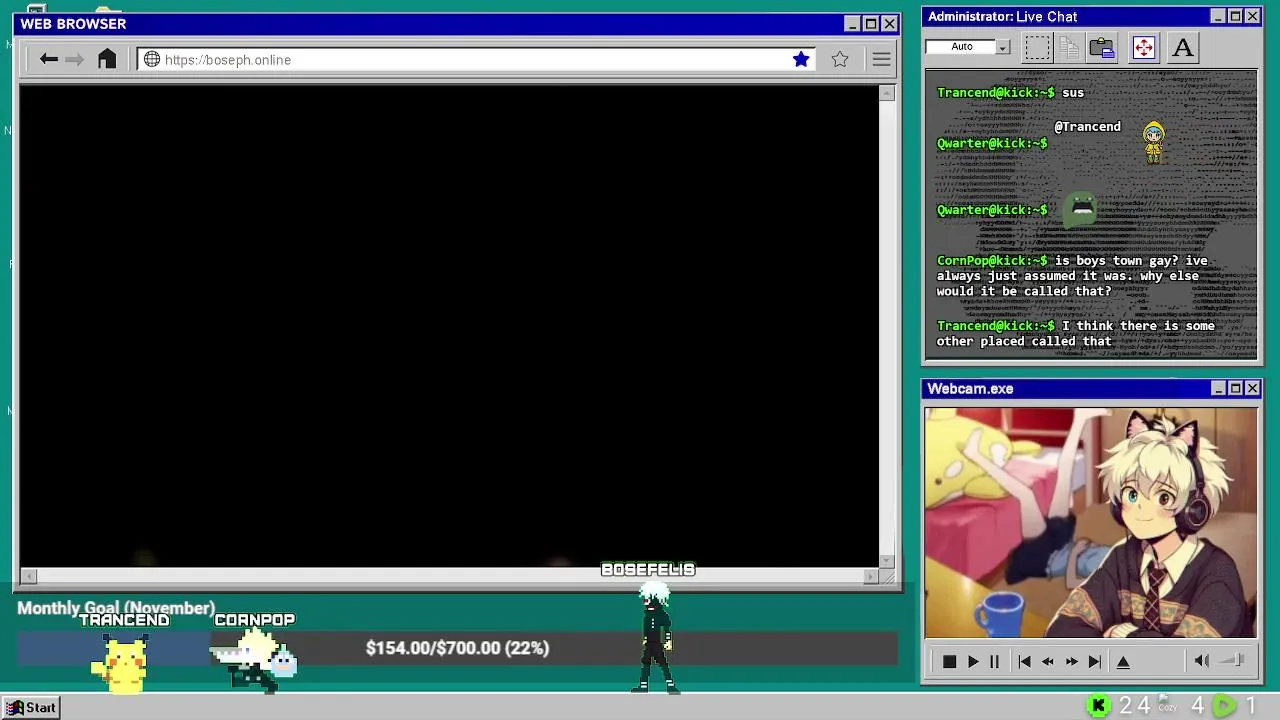The width and height of the screenshot is (1280, 720).
Task: Minimize the Live Chat window
Action: click(x=1217, y=16)
